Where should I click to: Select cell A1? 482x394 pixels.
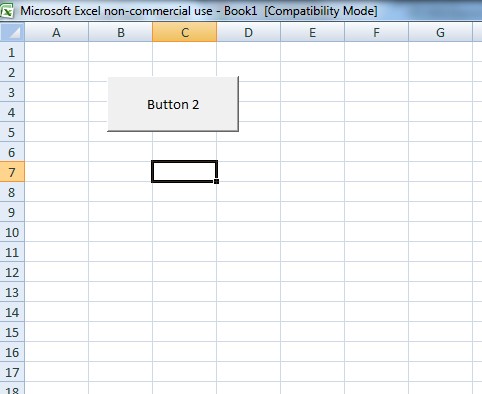click(57, 52)
